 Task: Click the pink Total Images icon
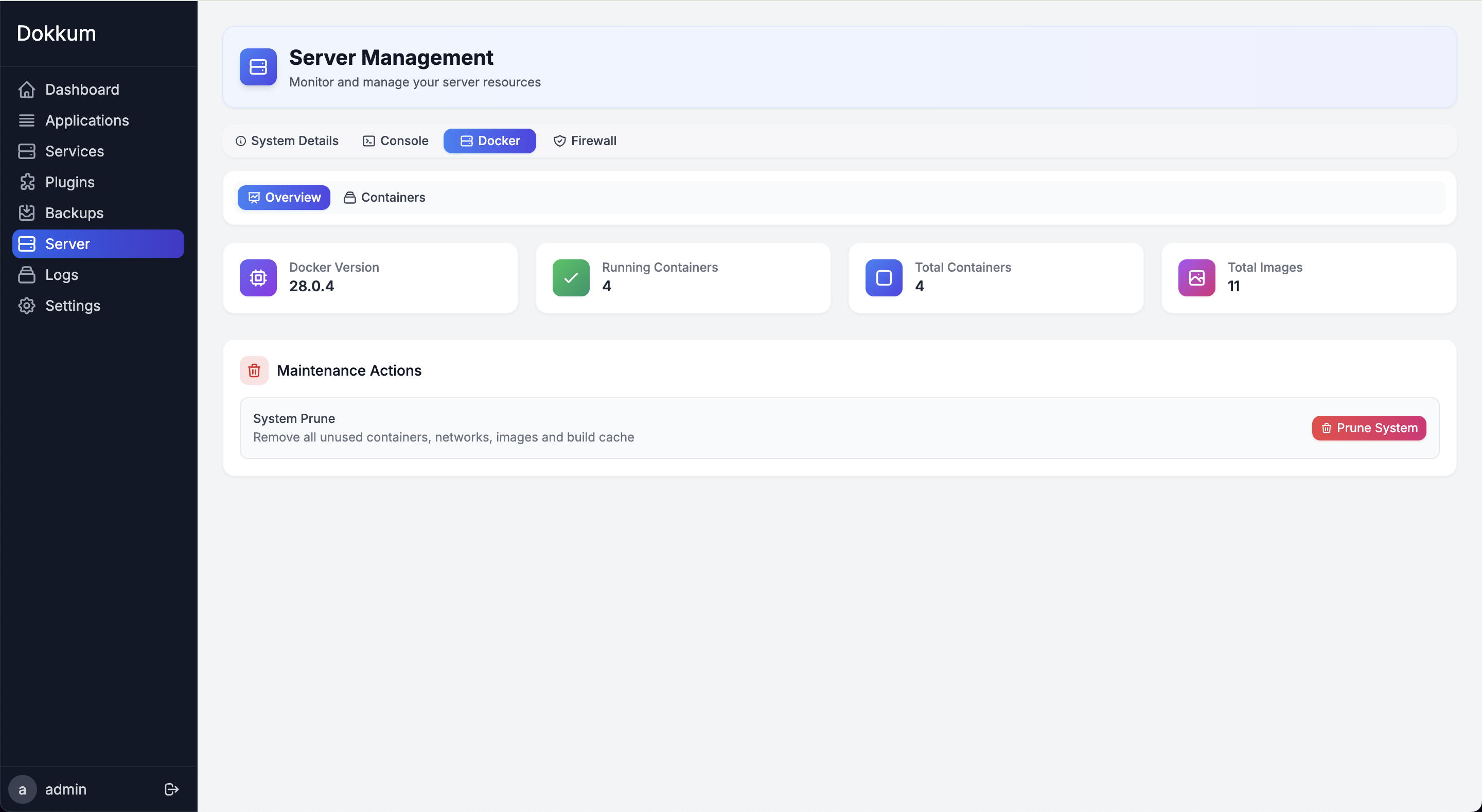coord(1196,278)
